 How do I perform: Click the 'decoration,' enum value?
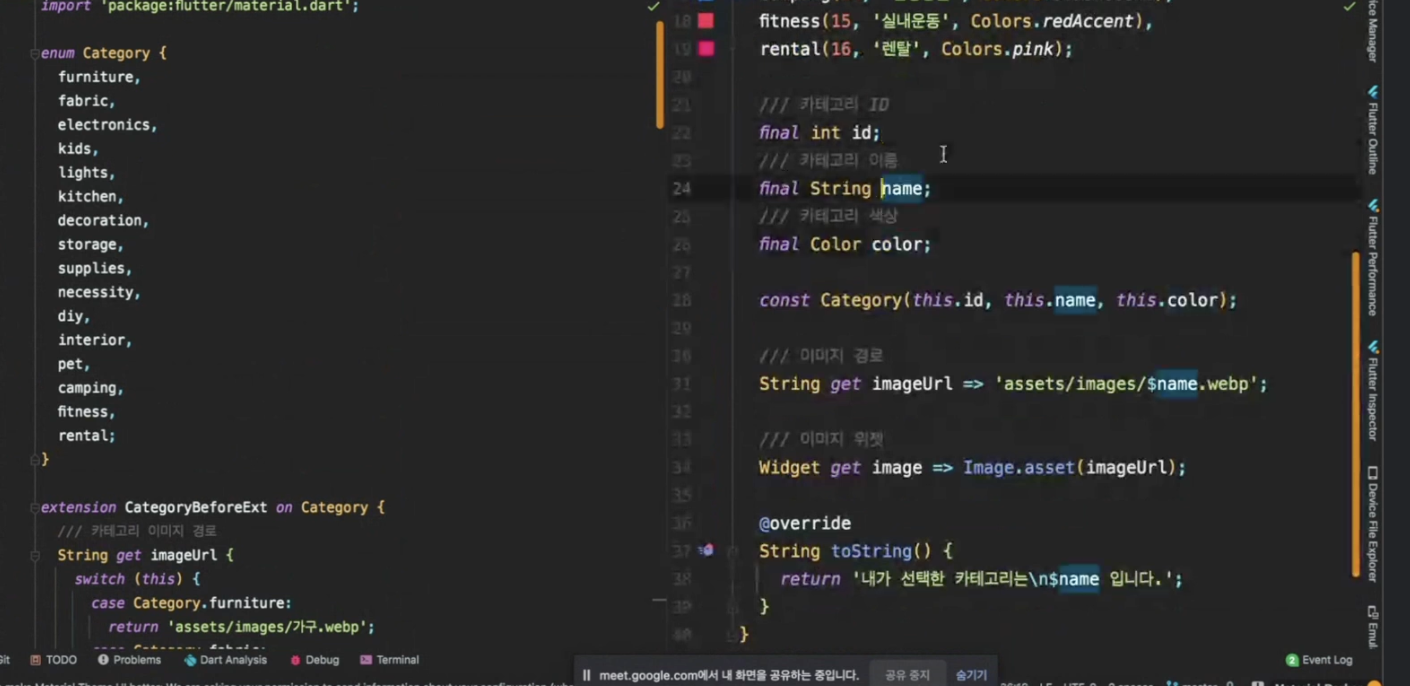coord(103,221)
